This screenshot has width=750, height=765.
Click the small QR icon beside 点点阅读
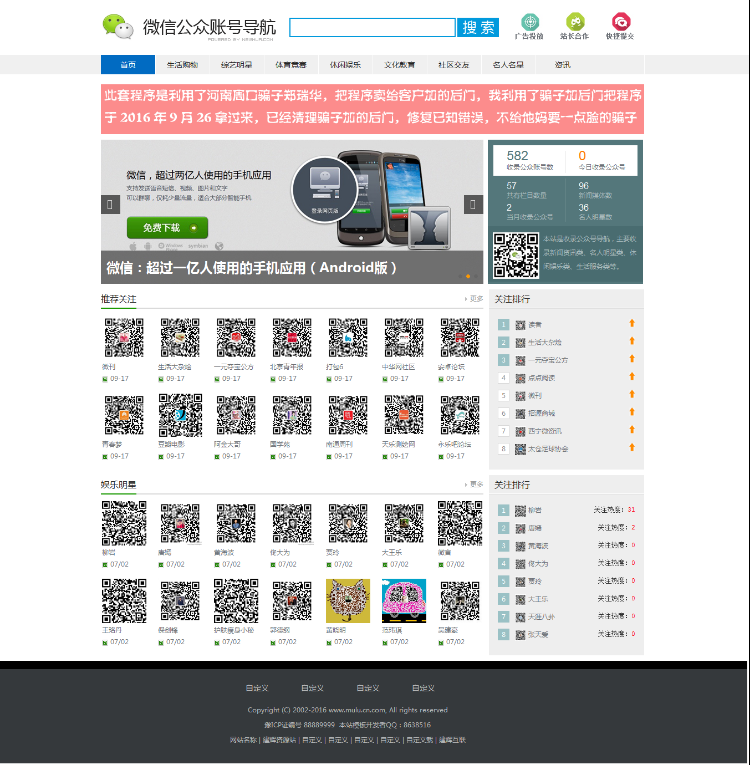click(x=520, y=378)
